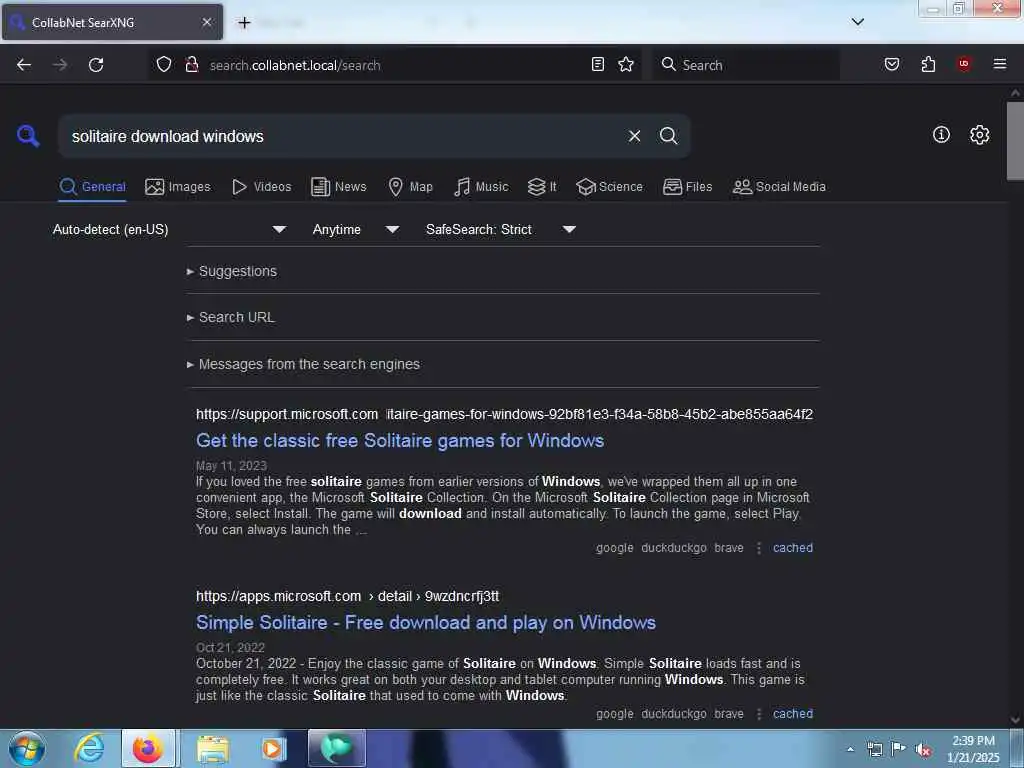Open Windows Media Player on taskbar
1024x768 pixels.
click(273, 748)
